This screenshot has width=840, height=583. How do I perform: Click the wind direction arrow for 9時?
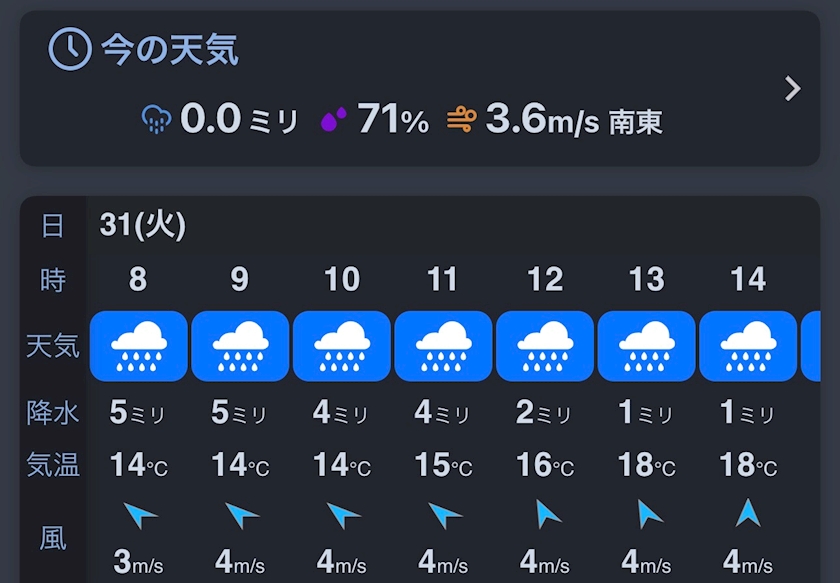(x=241, y=515)
